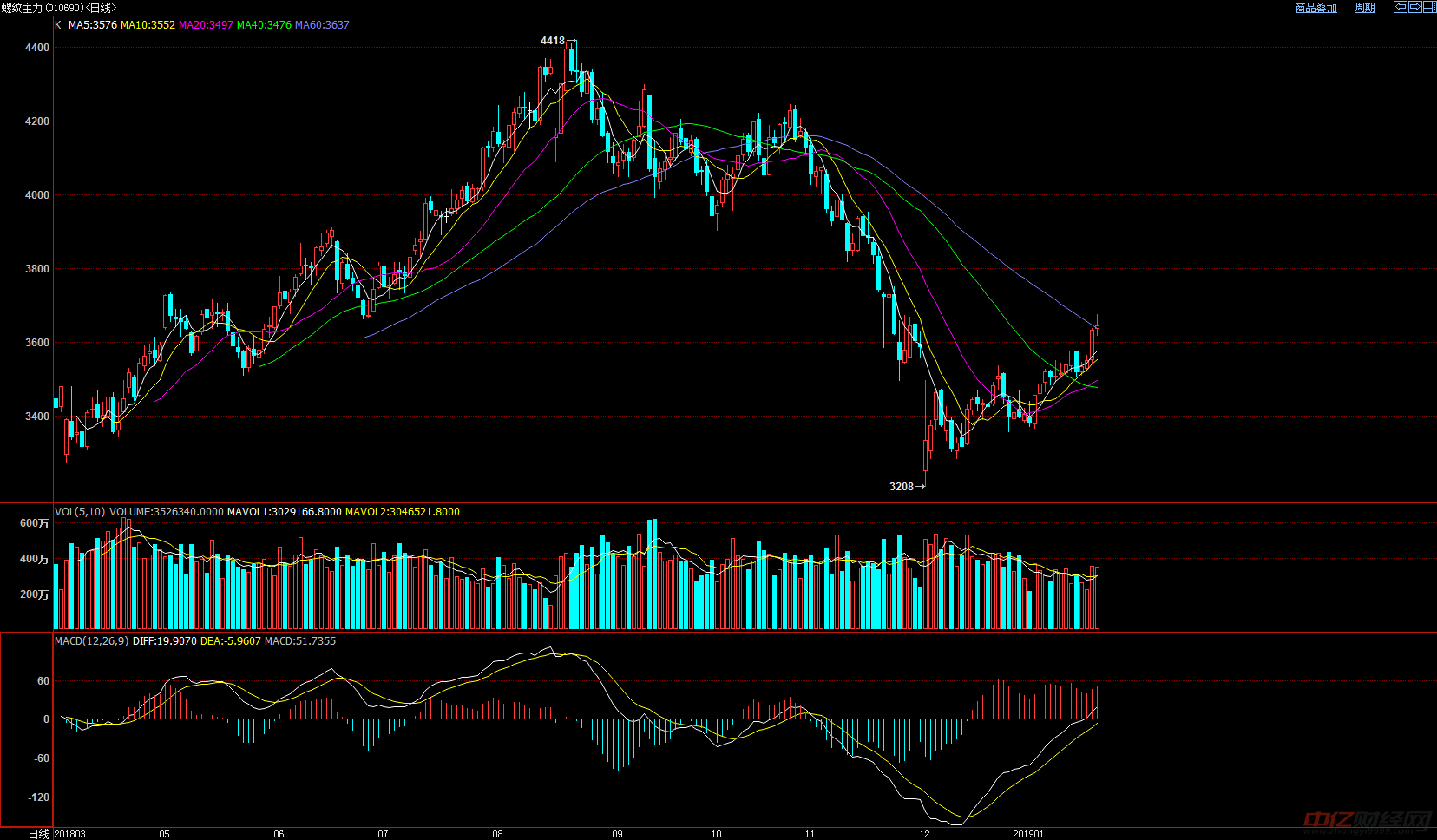The image size is (1437, 840).
Task: Toggle the split panel layout icon
Action: point(1429,7)
